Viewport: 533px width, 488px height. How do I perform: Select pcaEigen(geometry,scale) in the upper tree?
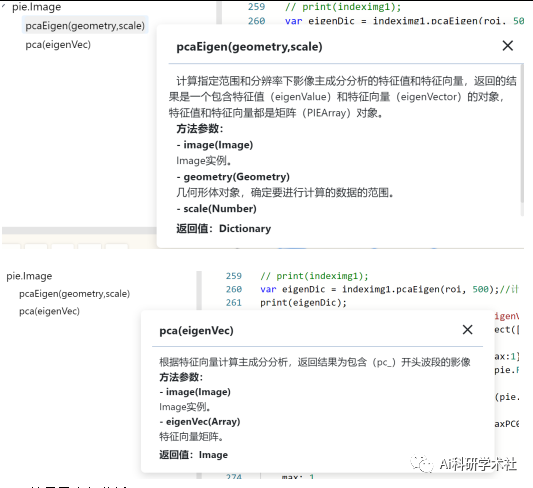click(x=85, y=25)
